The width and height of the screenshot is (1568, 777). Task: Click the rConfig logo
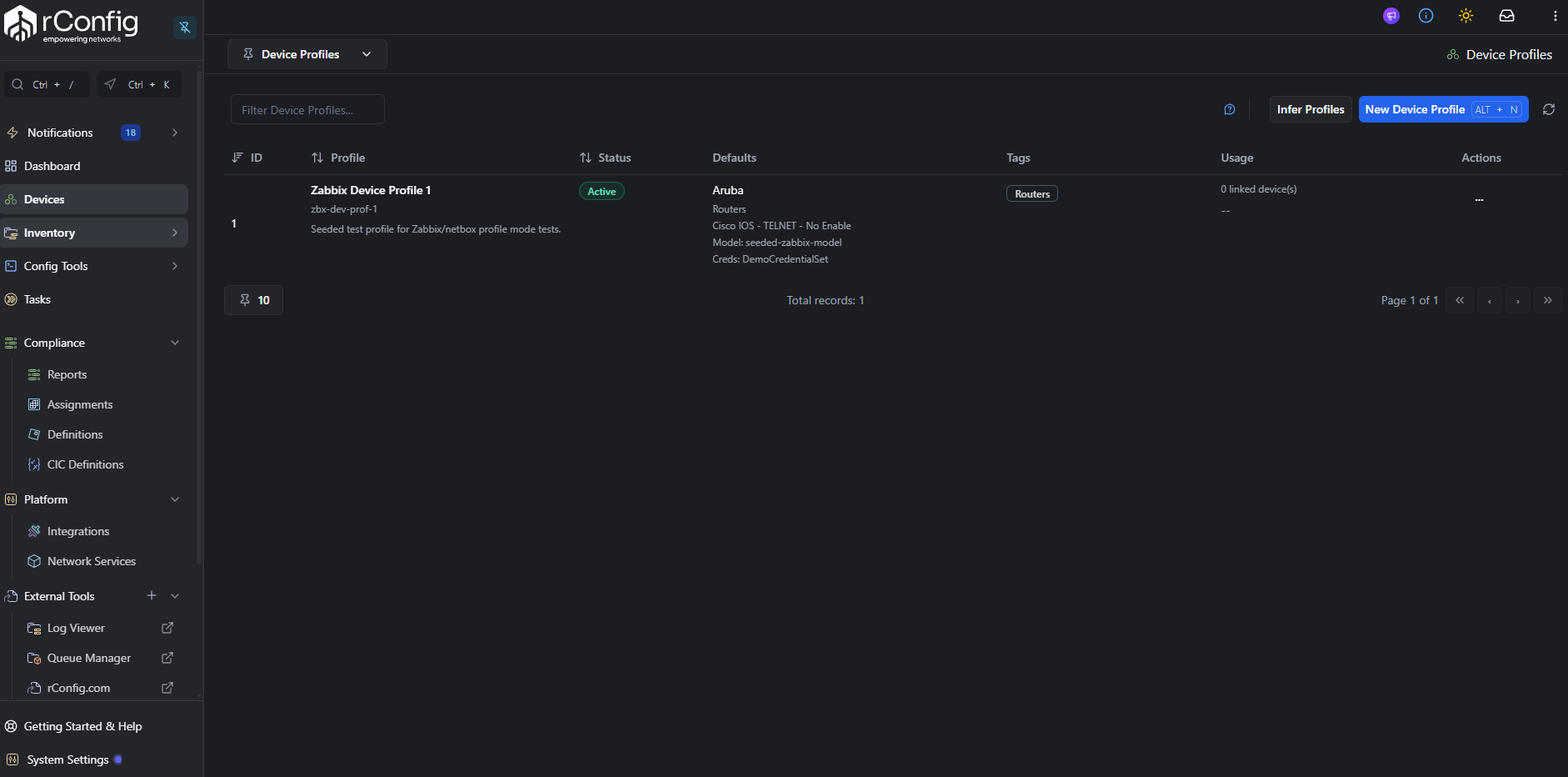pos(72,24)
